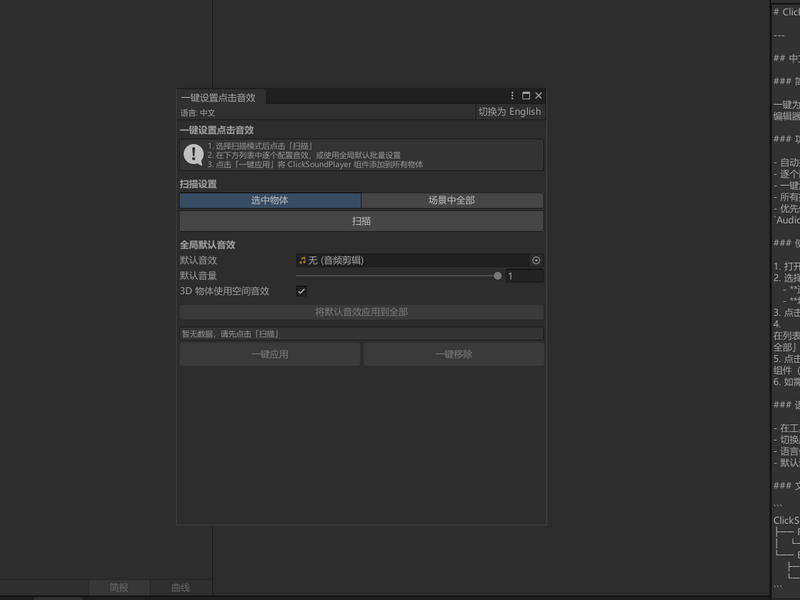Click the 扫描设置 section heading
The width and height of the screenshot is (800, 600).
198,184
